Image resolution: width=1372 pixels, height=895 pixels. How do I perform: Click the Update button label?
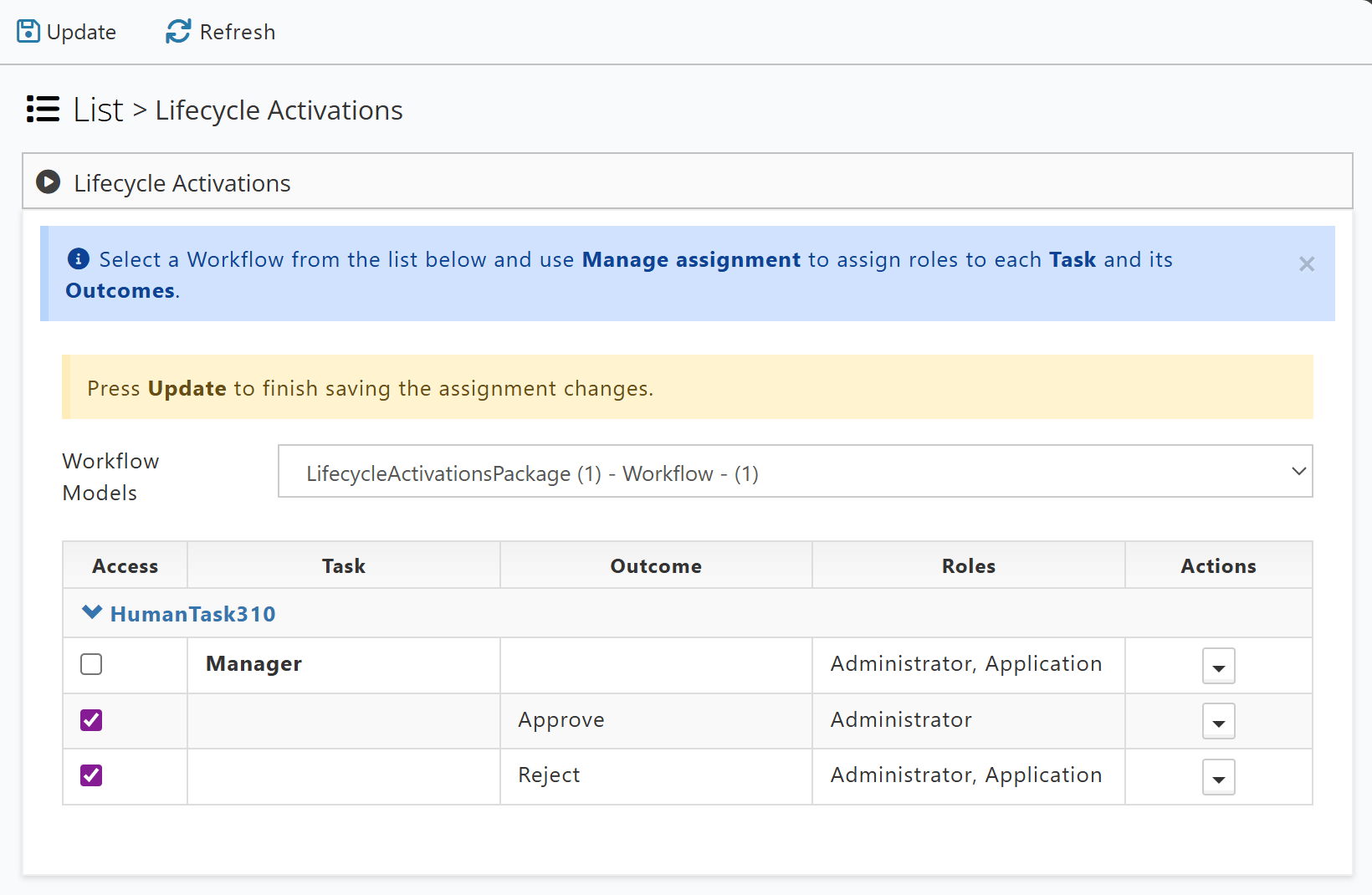pos(81,33)
